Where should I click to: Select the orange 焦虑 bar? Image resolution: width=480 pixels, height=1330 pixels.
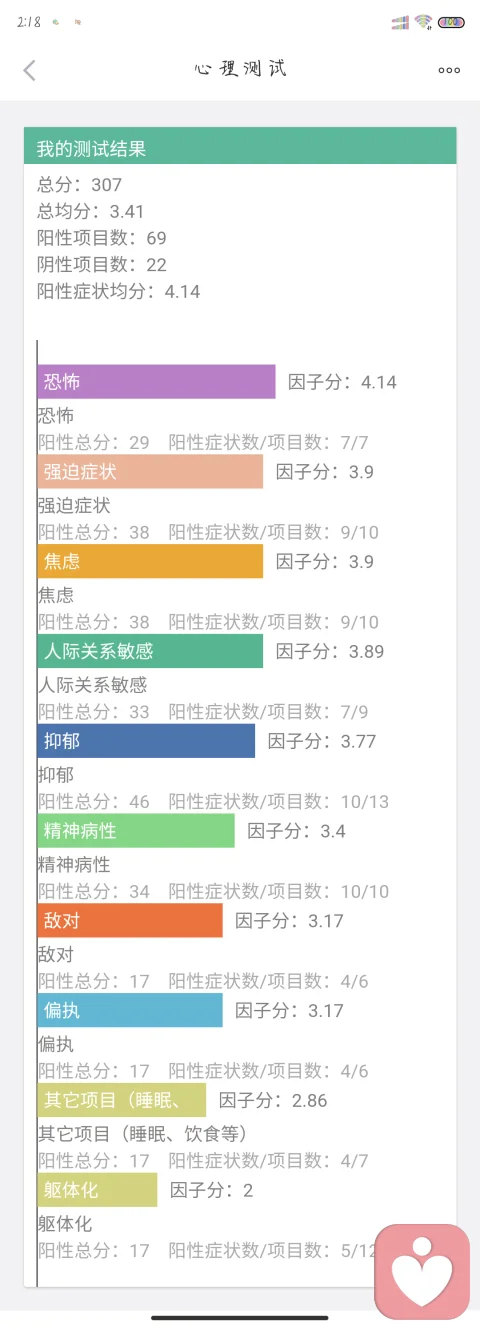(x=150, y=561)
